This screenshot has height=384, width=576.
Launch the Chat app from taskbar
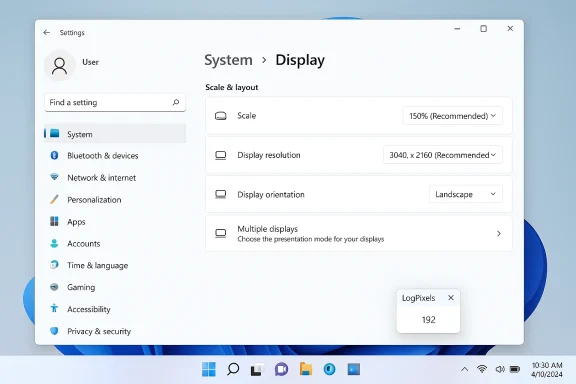[281, 369]
